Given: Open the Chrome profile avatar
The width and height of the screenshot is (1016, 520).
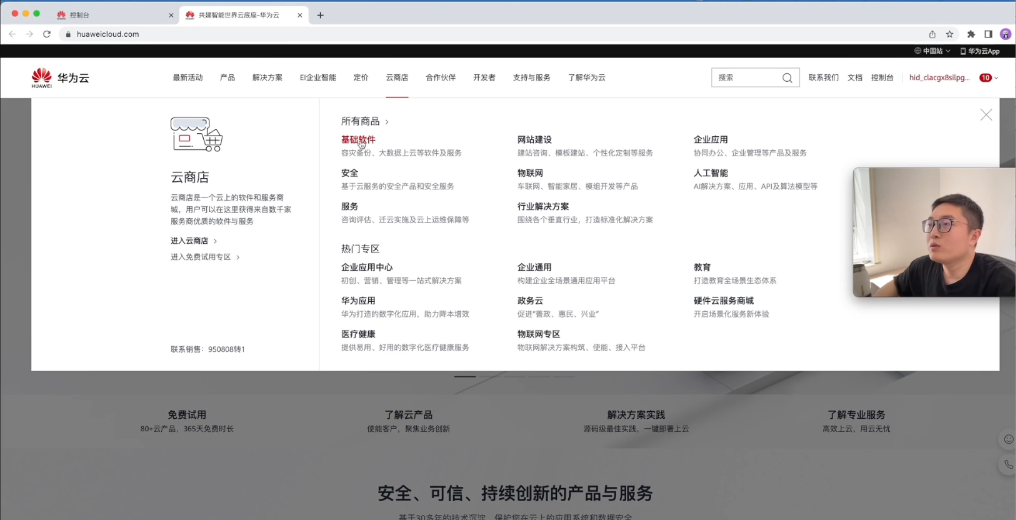Looking at the screenshot, I should tap(1005, 34).
